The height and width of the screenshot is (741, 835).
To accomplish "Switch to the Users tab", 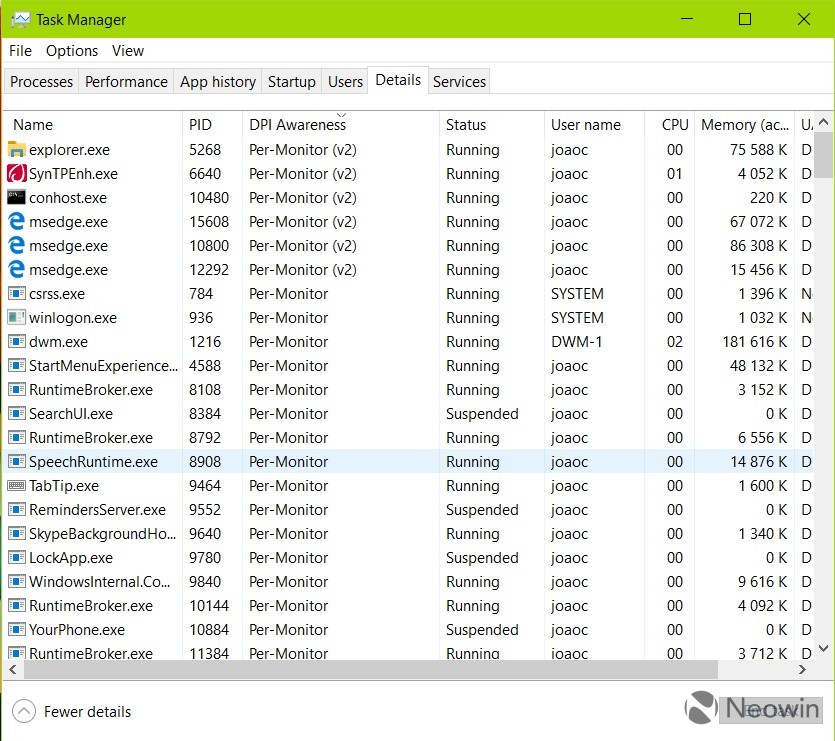I will coord(345,82).
